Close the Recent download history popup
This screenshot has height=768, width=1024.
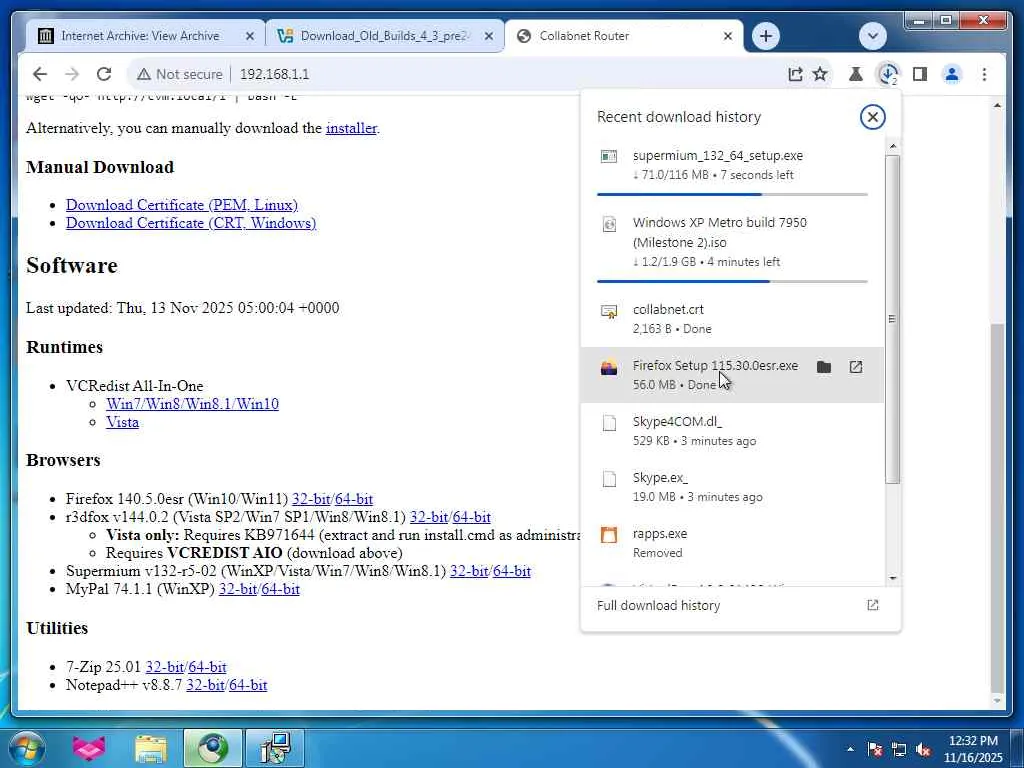872,117
